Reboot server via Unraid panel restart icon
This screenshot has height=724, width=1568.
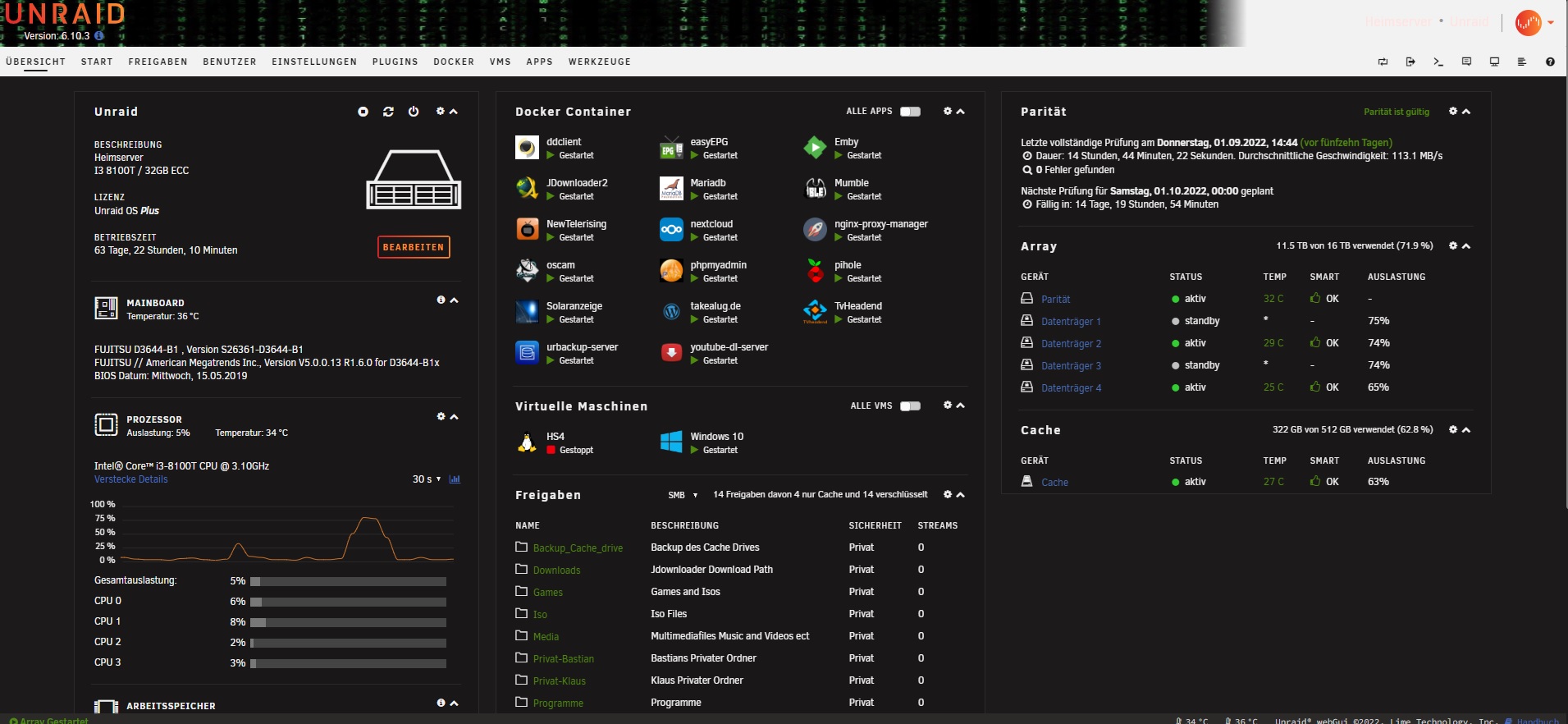pos(388,112)
